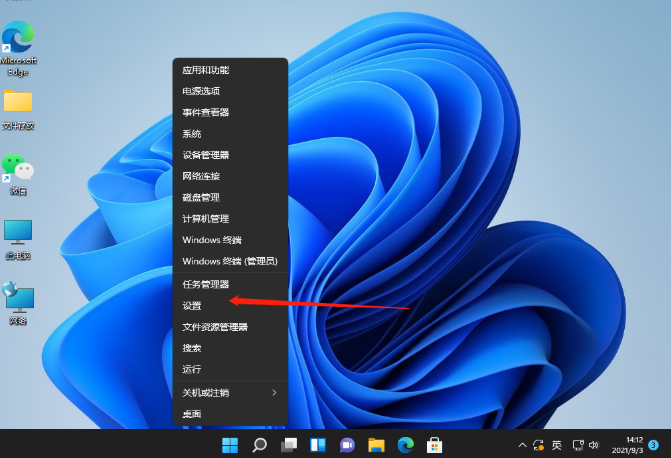
Task: Open taskbar Search magnifier icon
Action: [259, 444]
